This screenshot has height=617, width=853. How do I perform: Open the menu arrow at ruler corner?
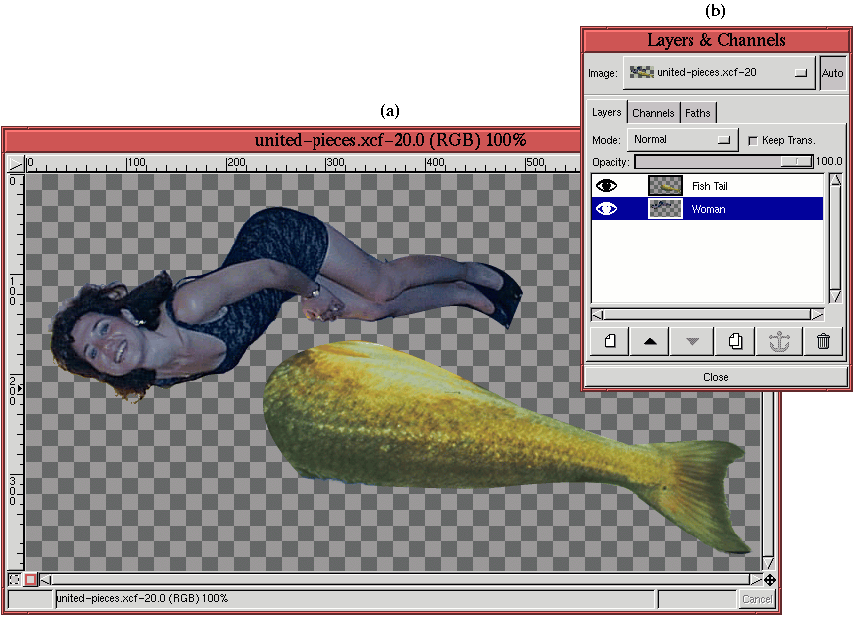pos(15,163)
